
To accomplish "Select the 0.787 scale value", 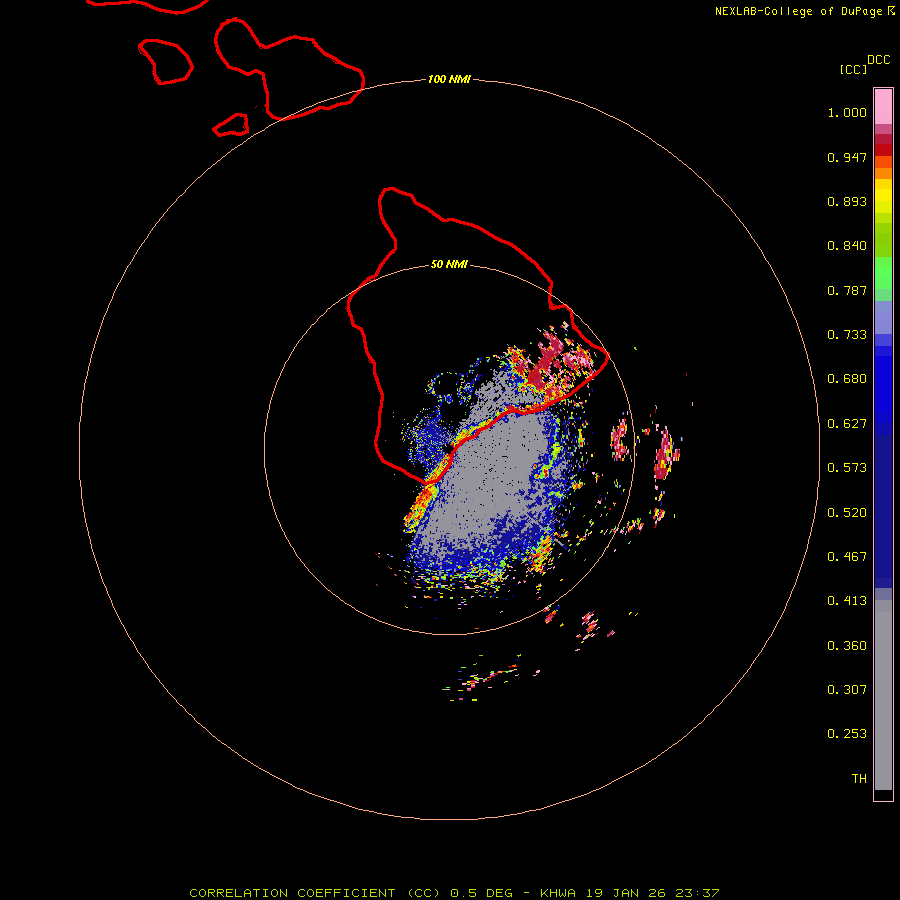I will coord(847,290).
